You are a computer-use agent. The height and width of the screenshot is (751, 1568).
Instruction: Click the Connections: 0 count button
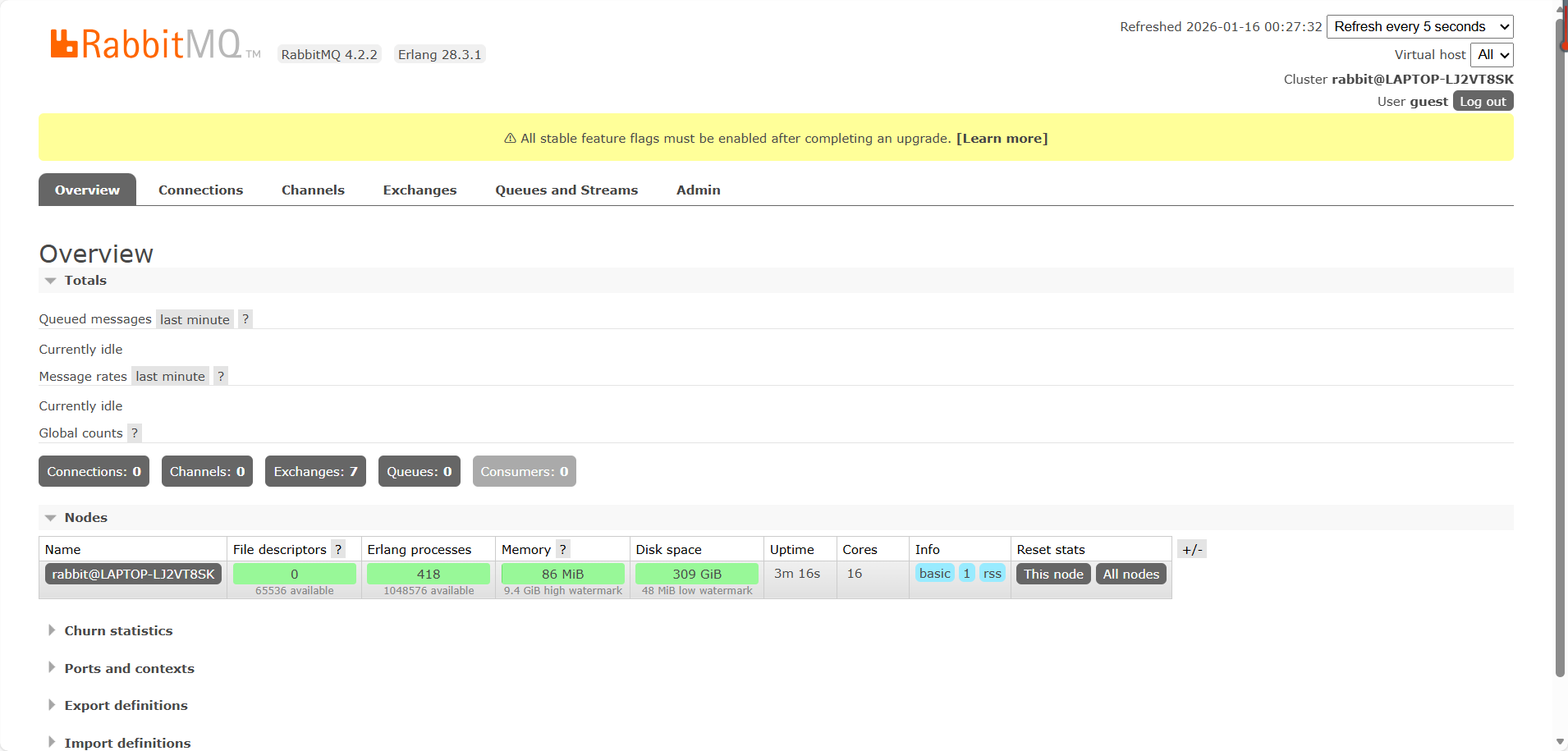coord(94,471)
